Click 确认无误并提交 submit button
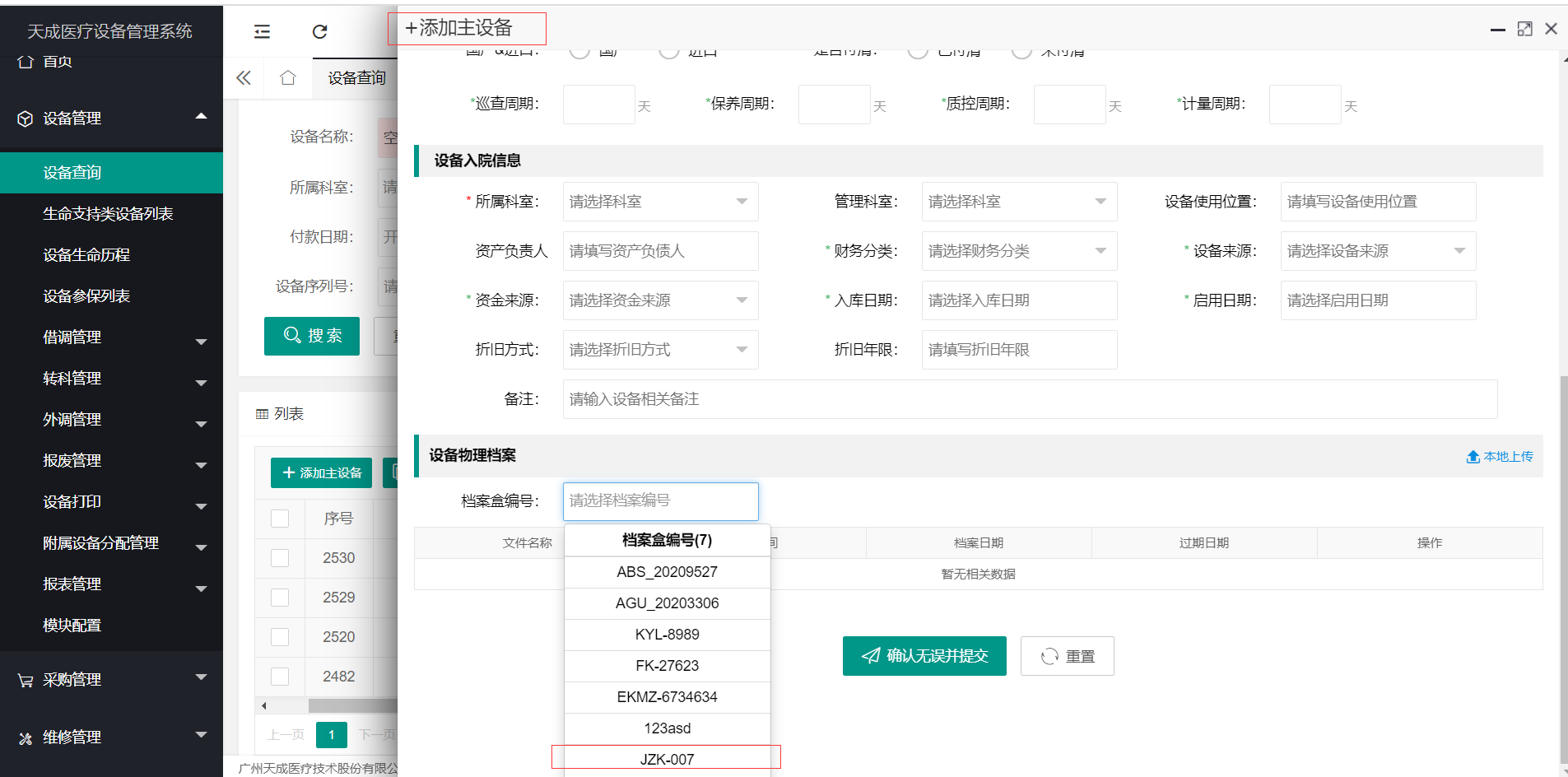This screenshot has width=1568, height=777. [924, 656]
